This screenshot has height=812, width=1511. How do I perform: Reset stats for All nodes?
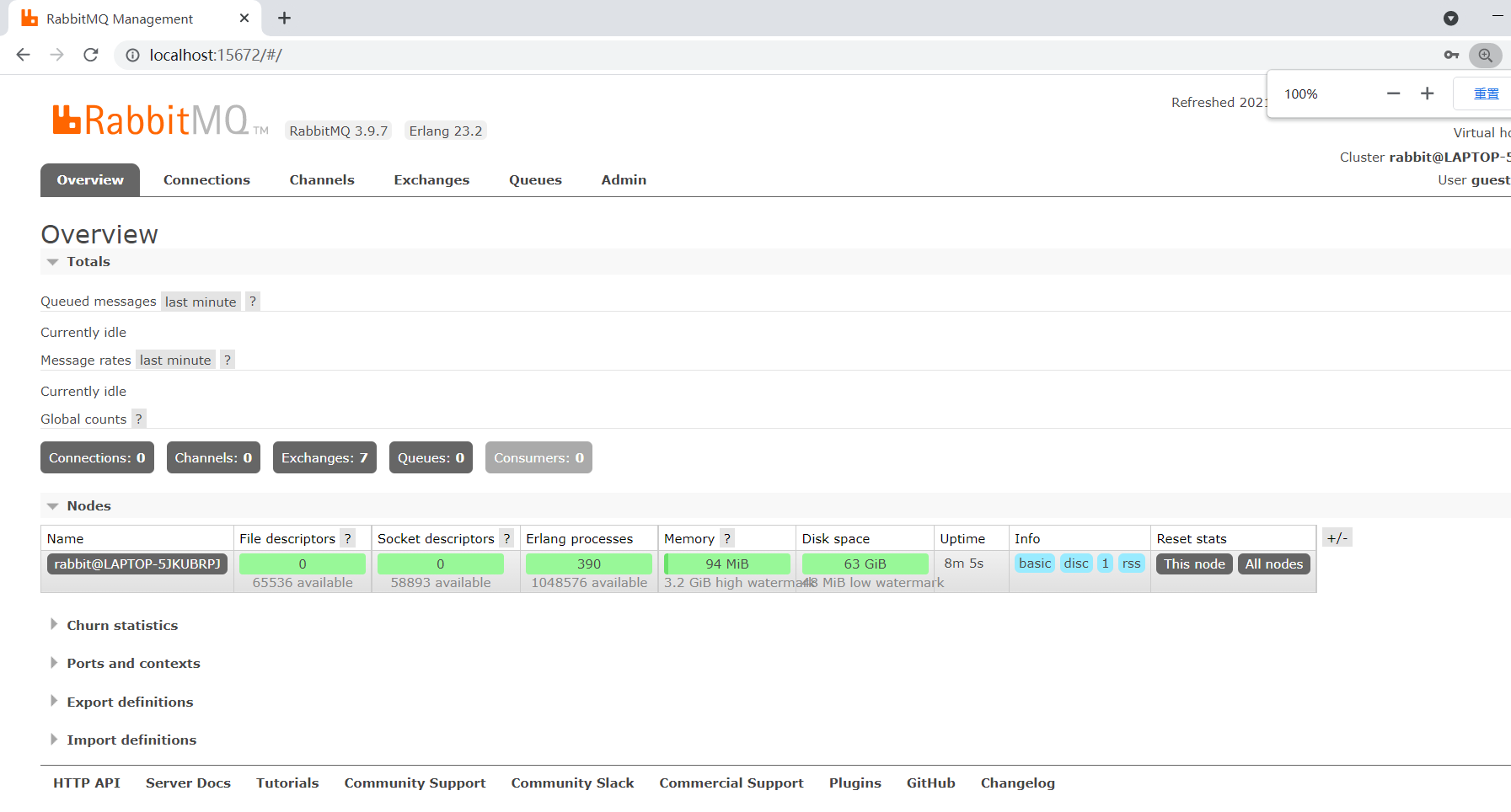pos(1274,564)
